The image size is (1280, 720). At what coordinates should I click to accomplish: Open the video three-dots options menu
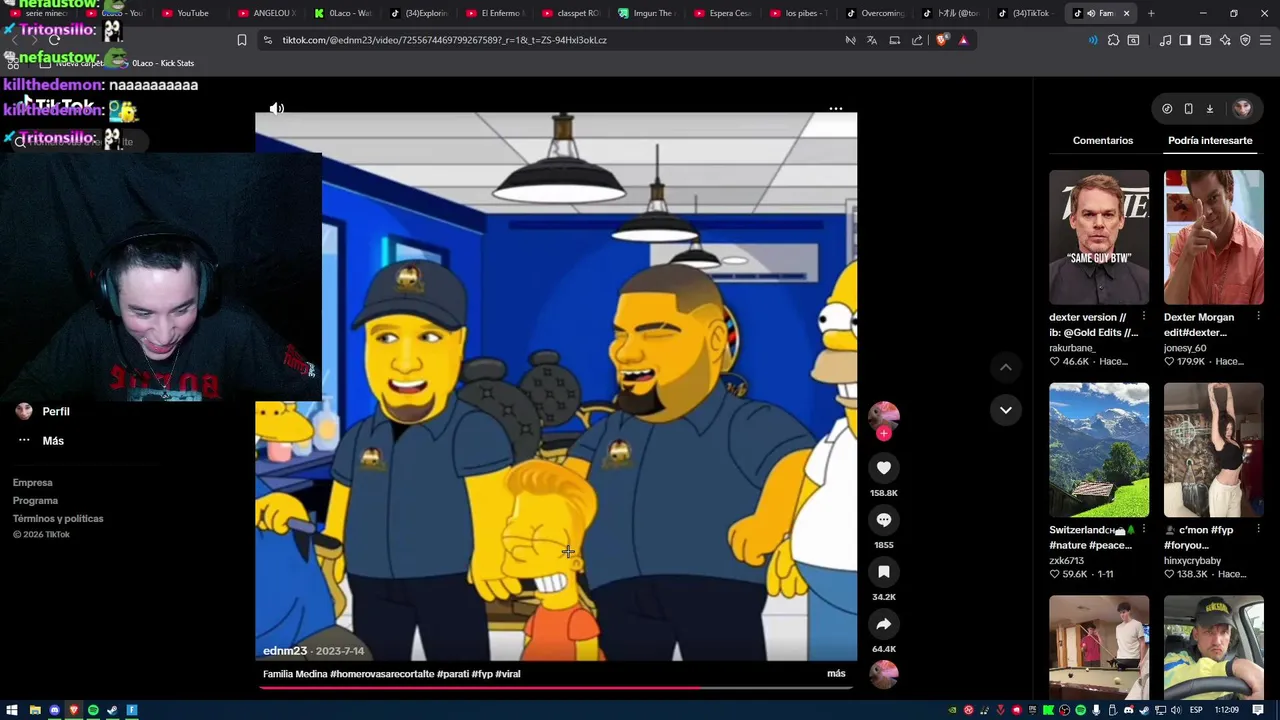(836, 108)
